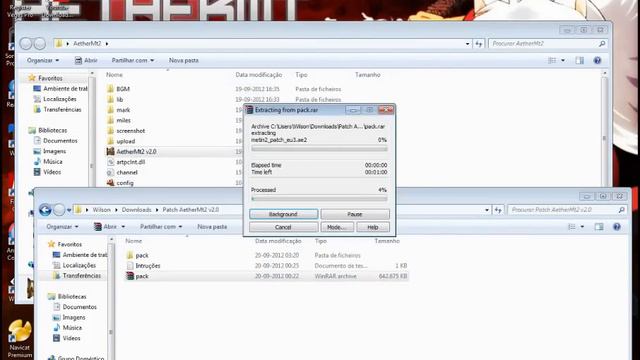The width and height of the screenshot is (640, 360).
Task: Open Navicat Premium desktop shortcut
Action: point(19,339)
